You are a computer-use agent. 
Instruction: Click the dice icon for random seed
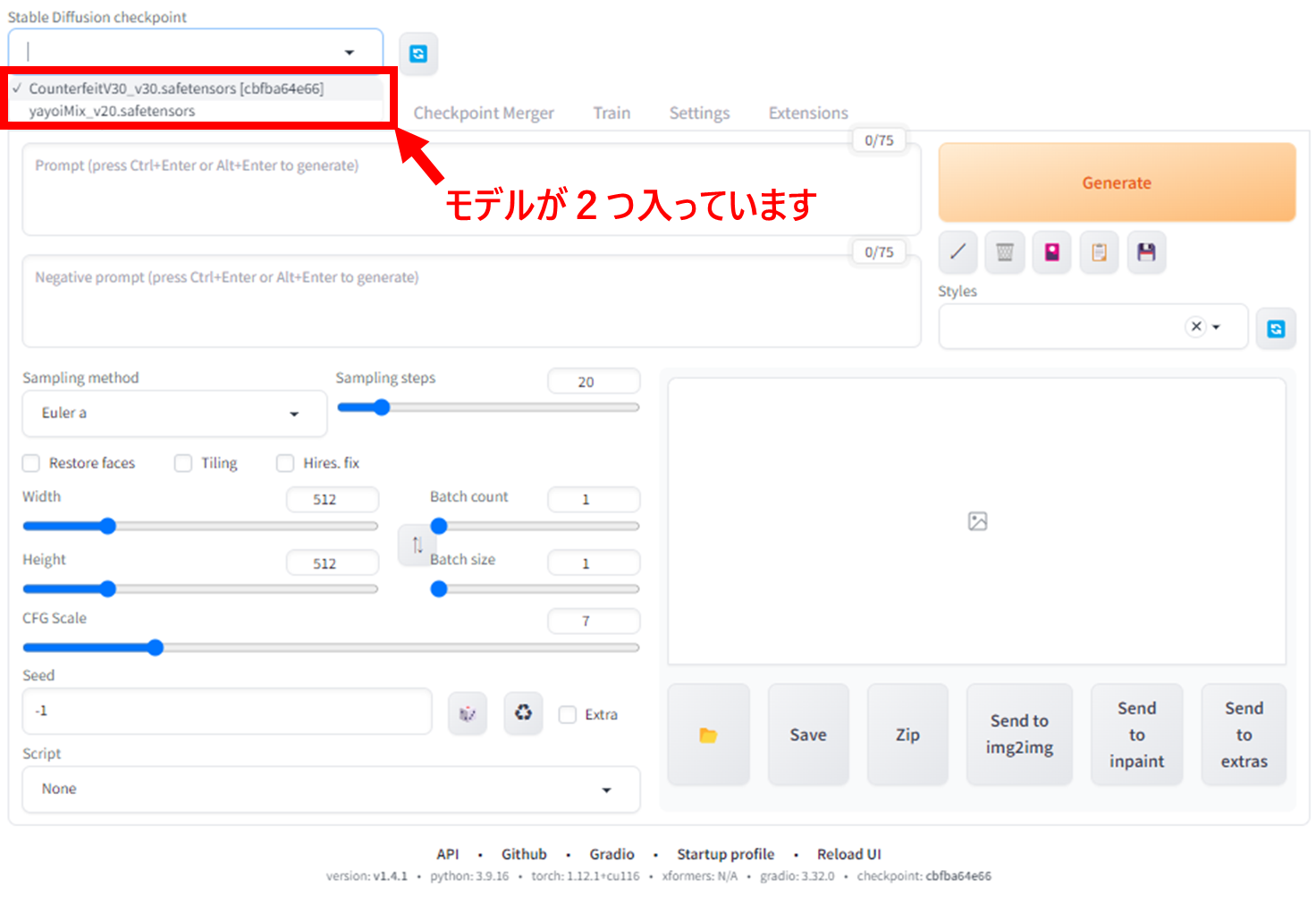[468, 713]
